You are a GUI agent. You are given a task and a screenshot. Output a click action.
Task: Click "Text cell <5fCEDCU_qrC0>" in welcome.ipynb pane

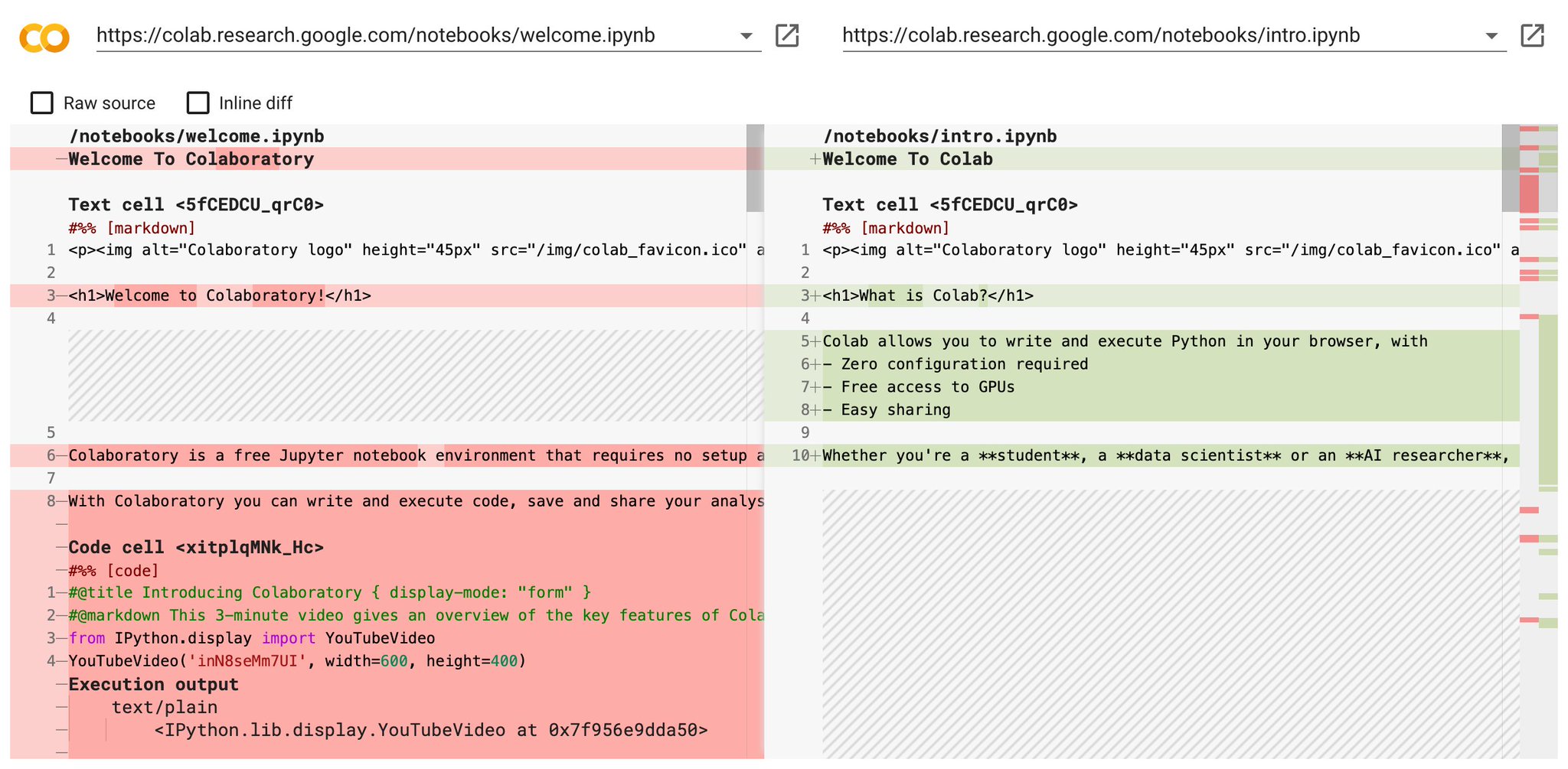pyautogui.click(x=196, y=205)
